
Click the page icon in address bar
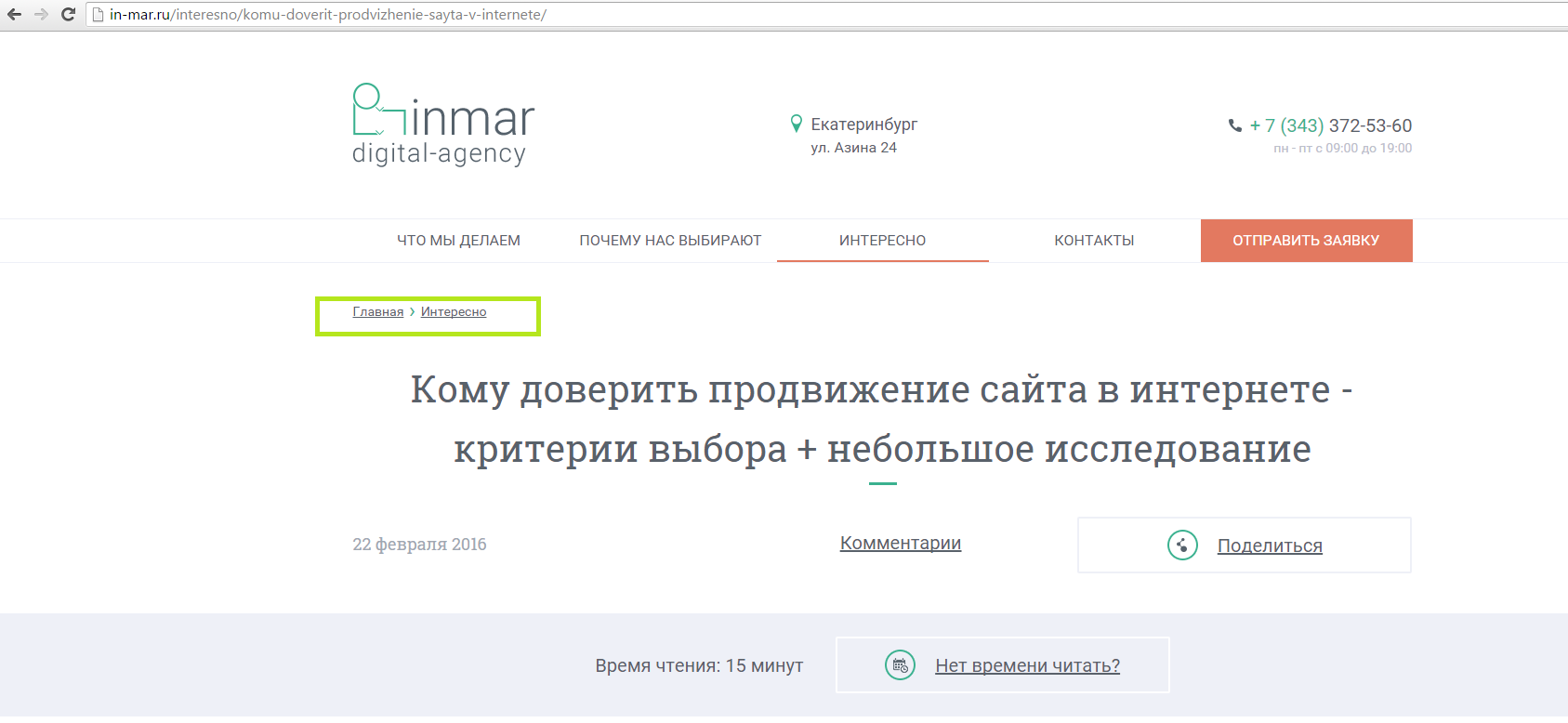(x=98, y=14)
